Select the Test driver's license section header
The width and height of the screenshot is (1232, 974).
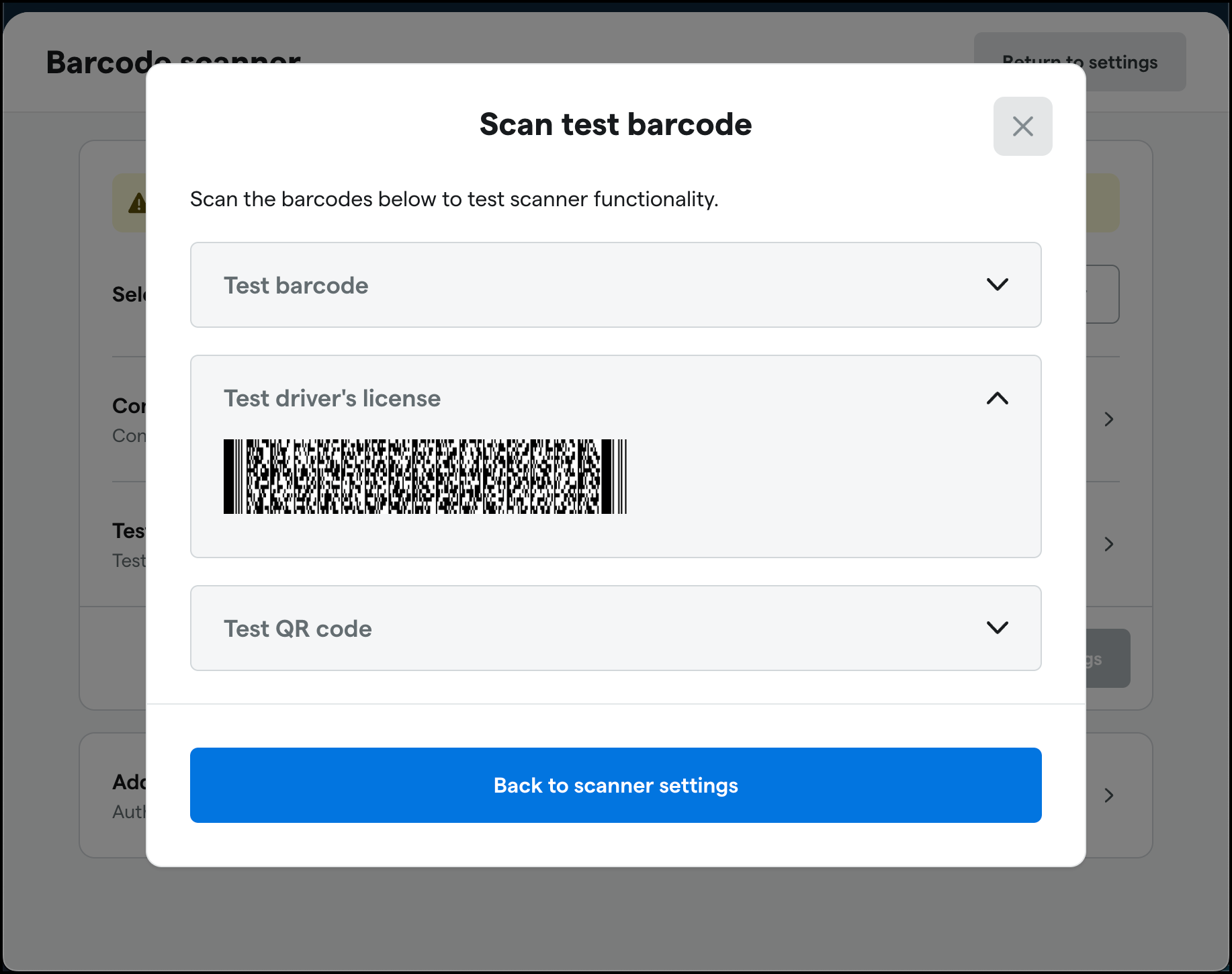332,398
